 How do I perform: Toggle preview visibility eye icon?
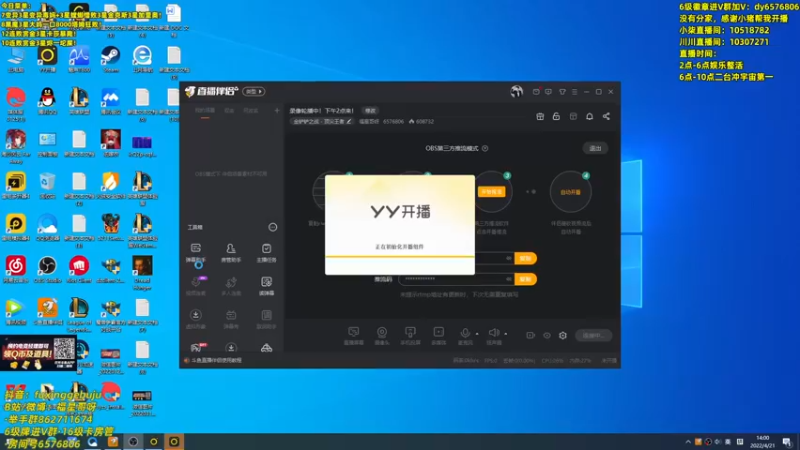click(547, 335)
